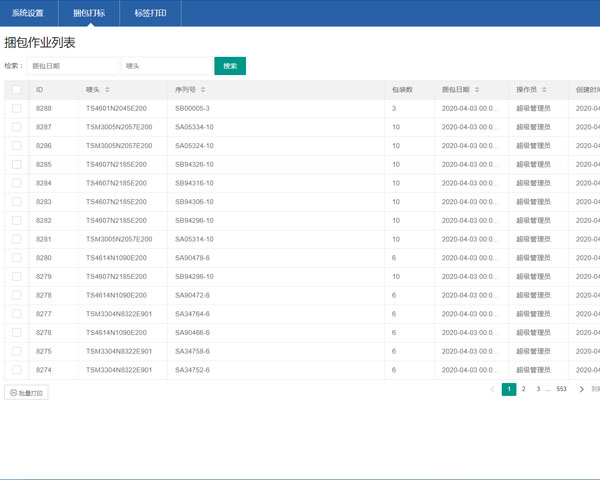Screen dimensions: 600x480
Task: Switch to the 捆包打标 tab
Action: click(x=89, y=13)
